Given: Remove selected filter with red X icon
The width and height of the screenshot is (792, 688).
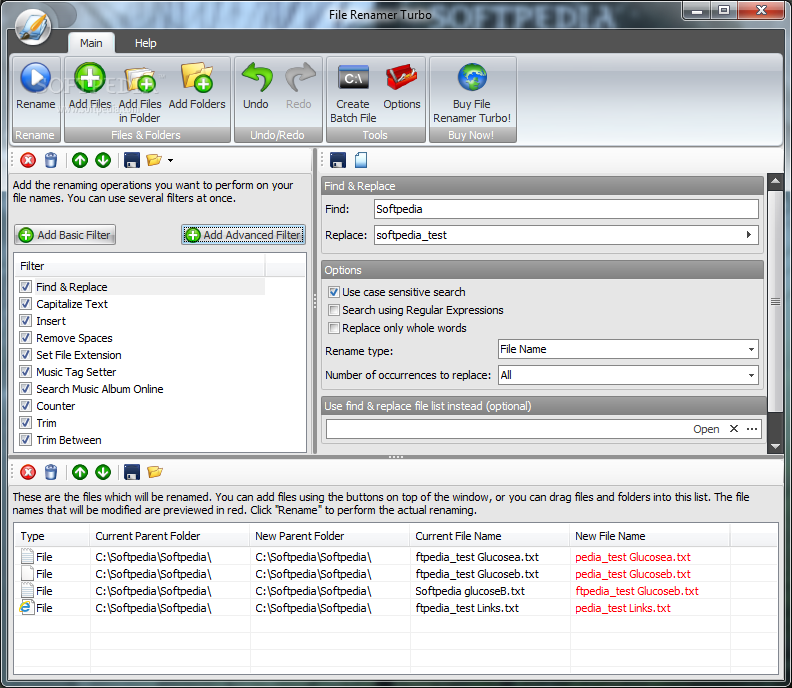Looking at the screenshot, I should pyautogui.click(x=28, y=161).
